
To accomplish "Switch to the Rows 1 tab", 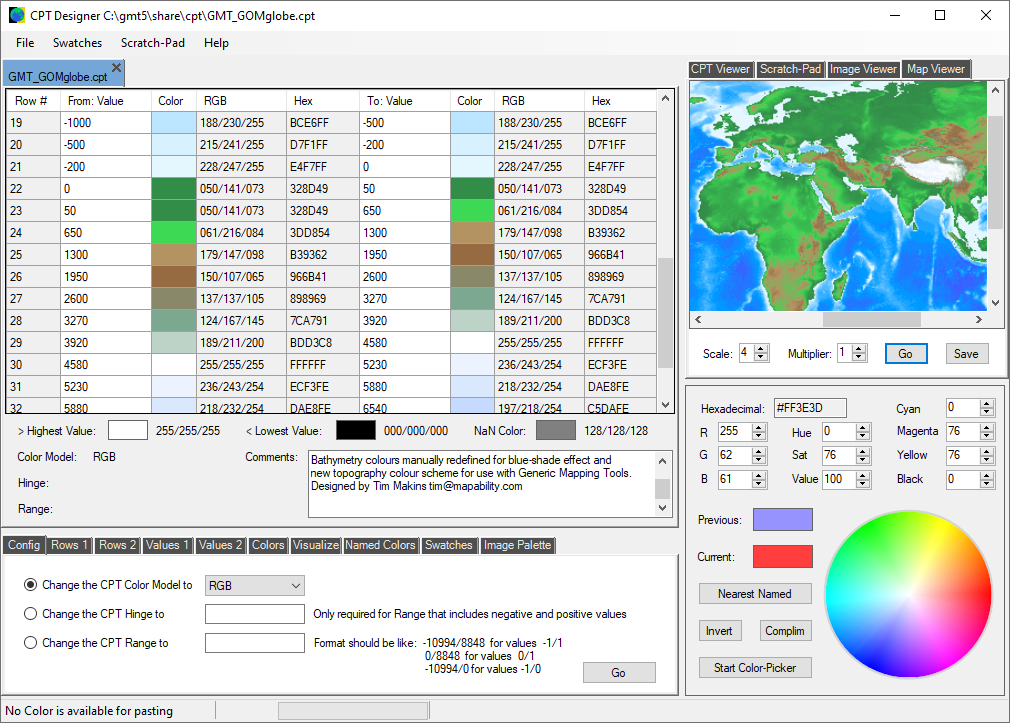I will coord(69,545).
